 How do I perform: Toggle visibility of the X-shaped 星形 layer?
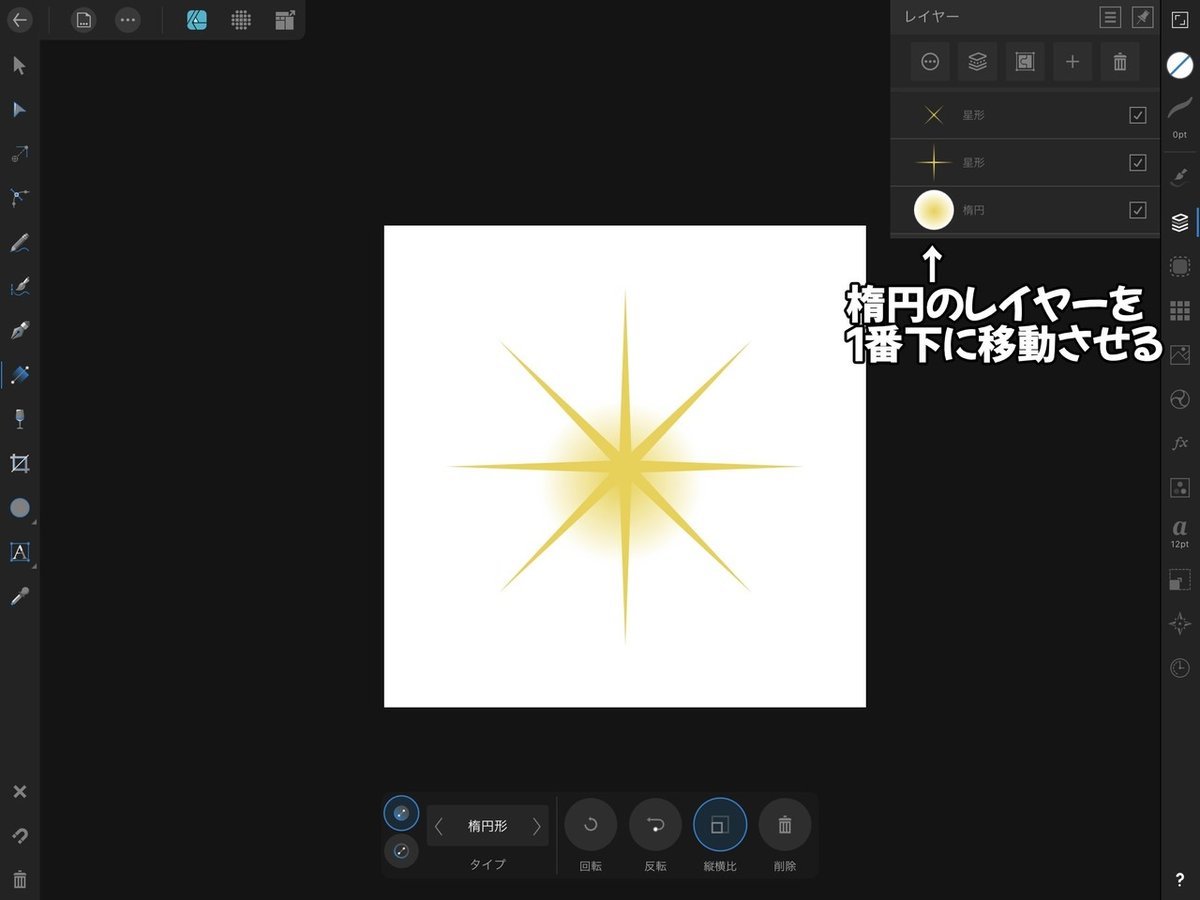point(1138,115)
